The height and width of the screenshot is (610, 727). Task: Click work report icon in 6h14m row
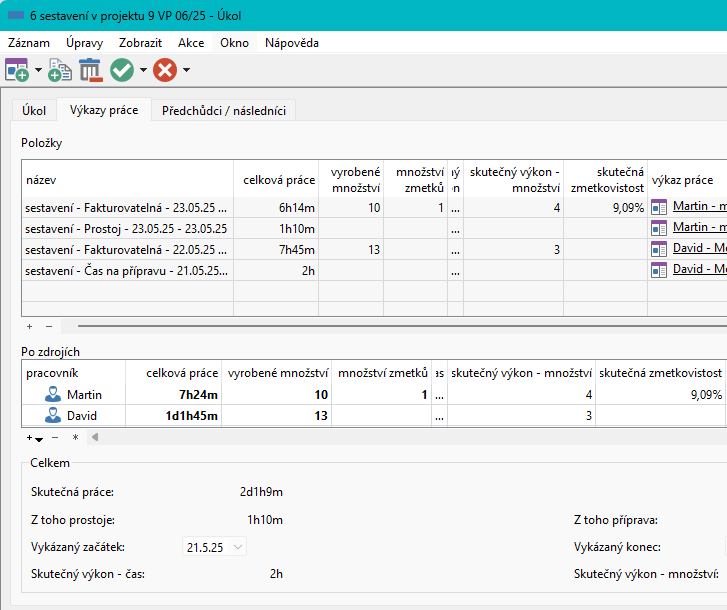pyautogui.click(x=659, y=207)
